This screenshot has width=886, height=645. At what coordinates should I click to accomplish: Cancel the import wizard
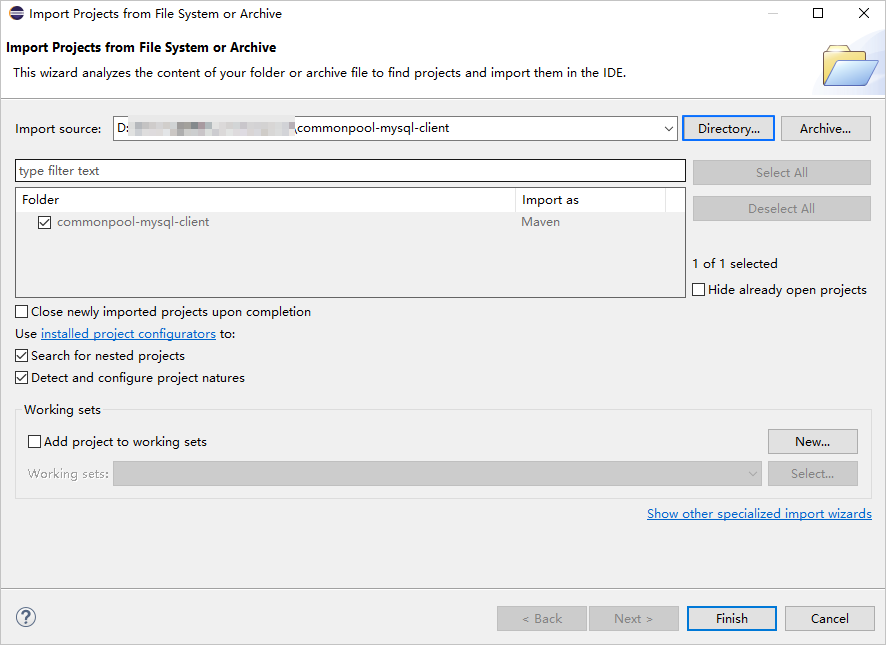[829, 618]
